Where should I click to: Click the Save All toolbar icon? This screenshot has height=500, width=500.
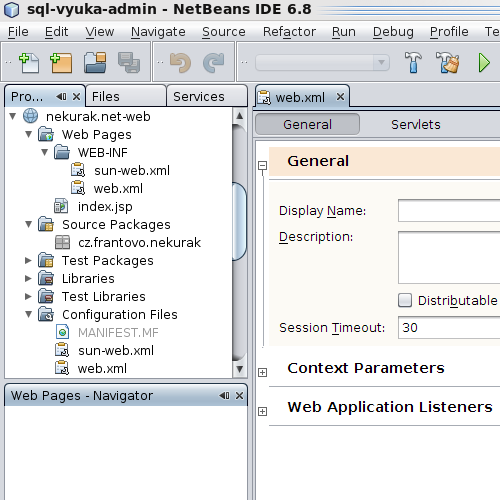(129, 63)
